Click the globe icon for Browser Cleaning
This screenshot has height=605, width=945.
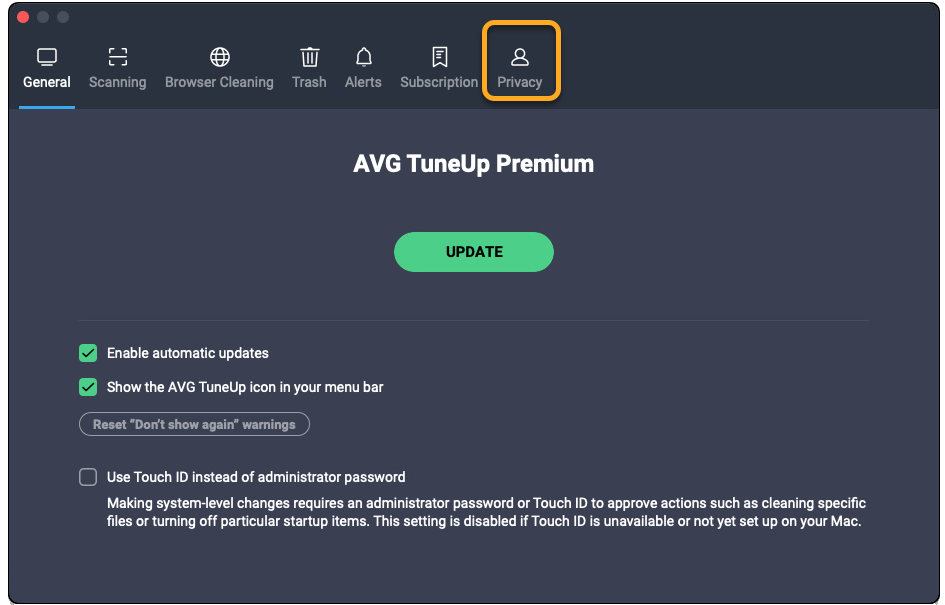point(219,57)
